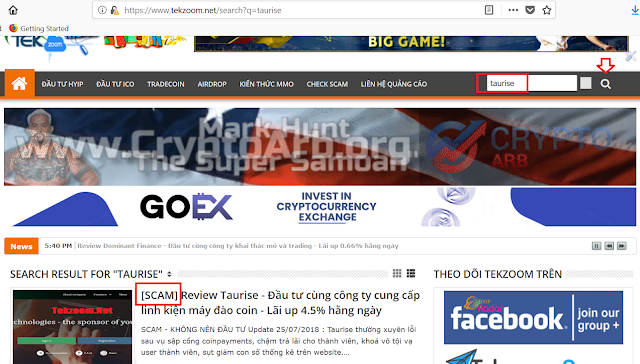The width and height of the screenshot is (640, 364).
Task: Expand the search result sort arrows
Action: click(169, 274)
